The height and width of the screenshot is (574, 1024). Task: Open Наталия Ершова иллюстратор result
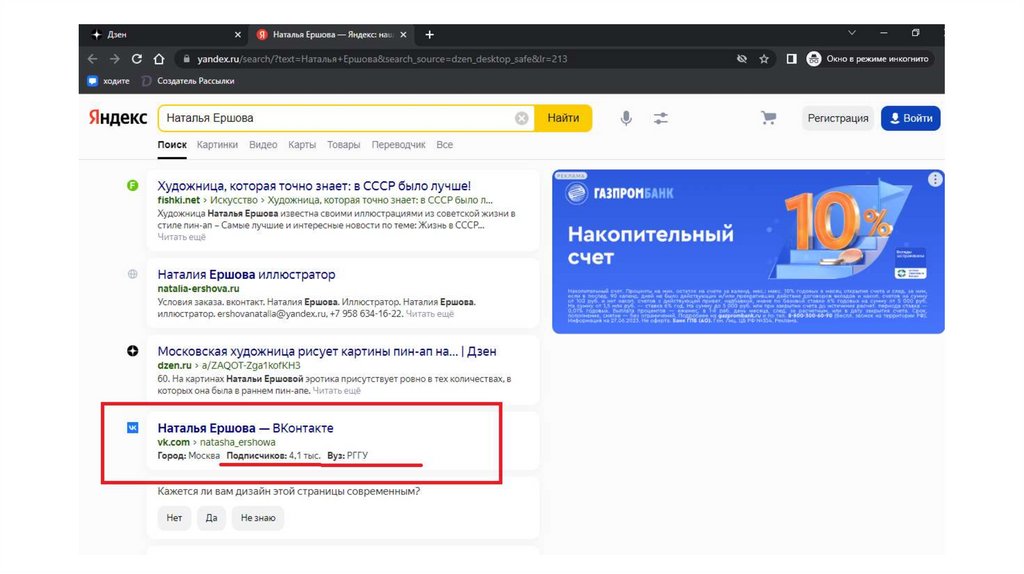click(246, 275)
